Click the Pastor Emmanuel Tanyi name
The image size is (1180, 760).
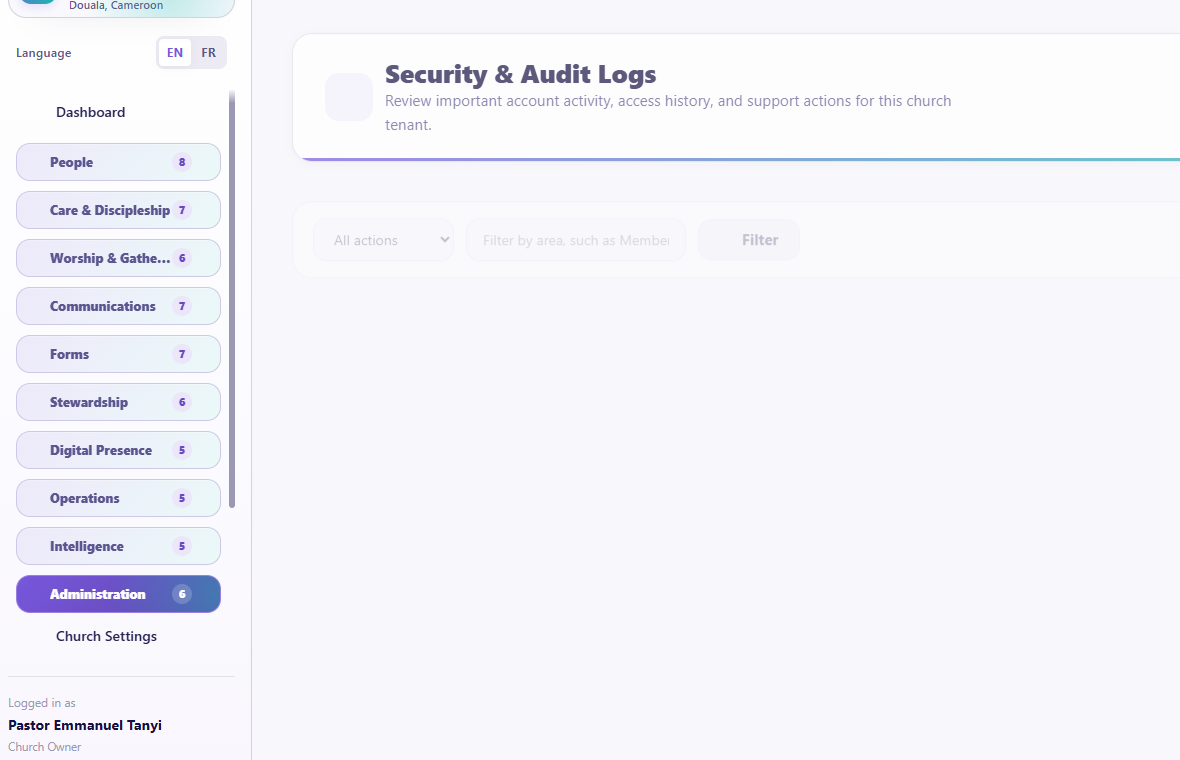pyautogui.click(x=85, y=725)
